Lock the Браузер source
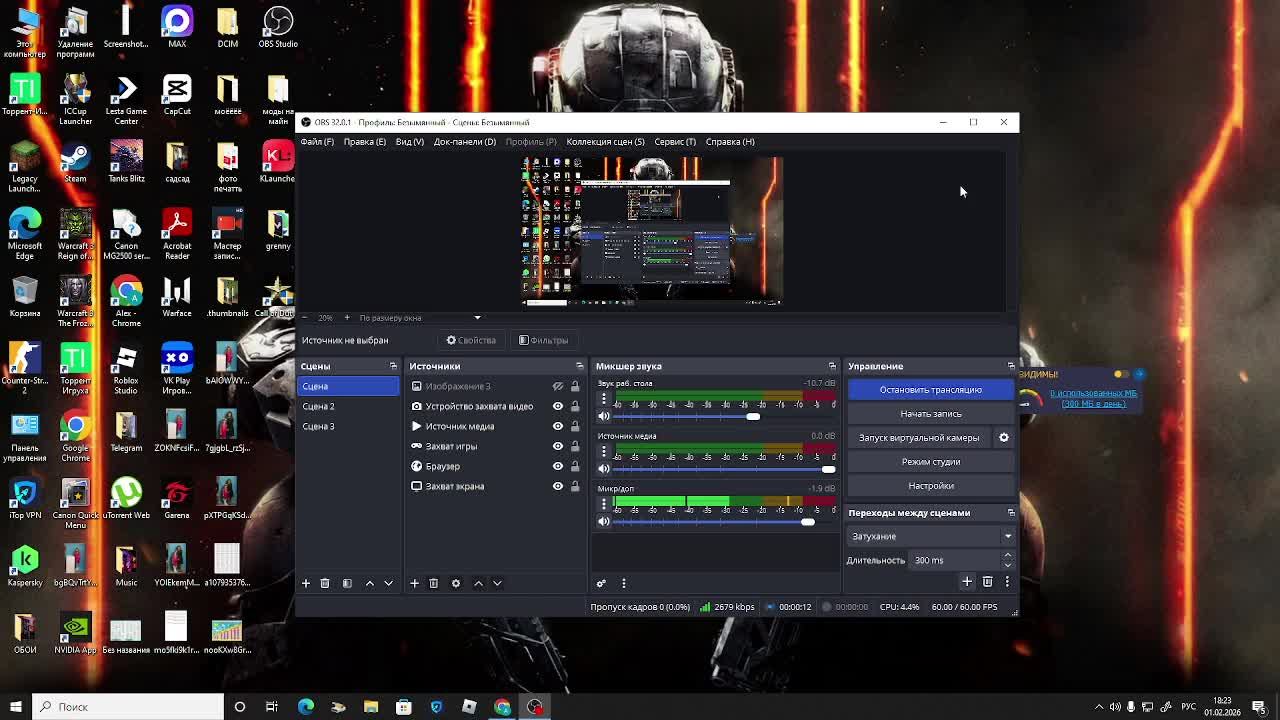 pos(575,466)
